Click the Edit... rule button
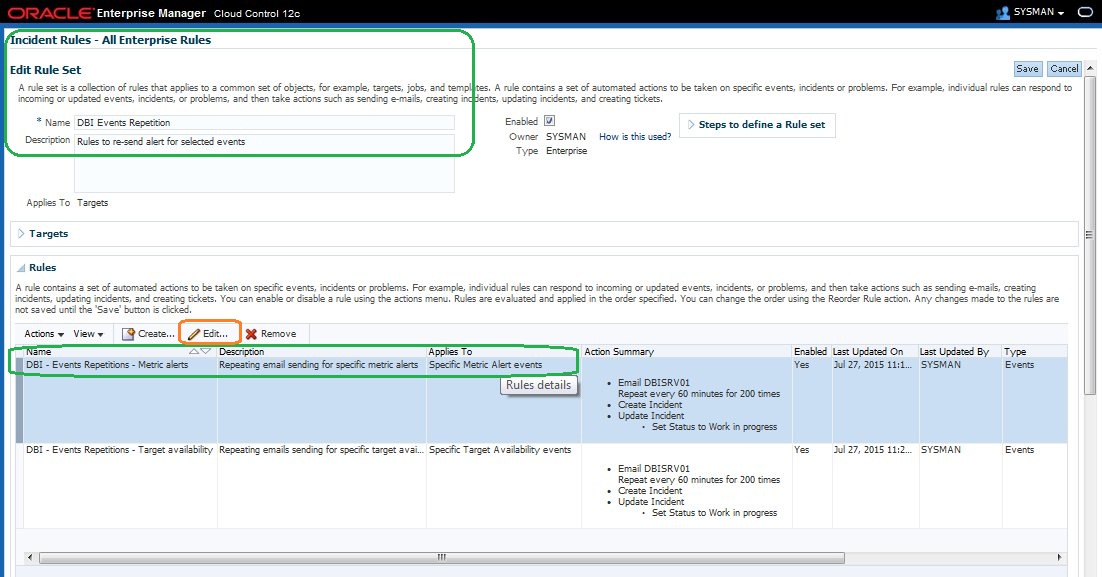This screenshot has height=577, width=1102. (x=209, y=334)
